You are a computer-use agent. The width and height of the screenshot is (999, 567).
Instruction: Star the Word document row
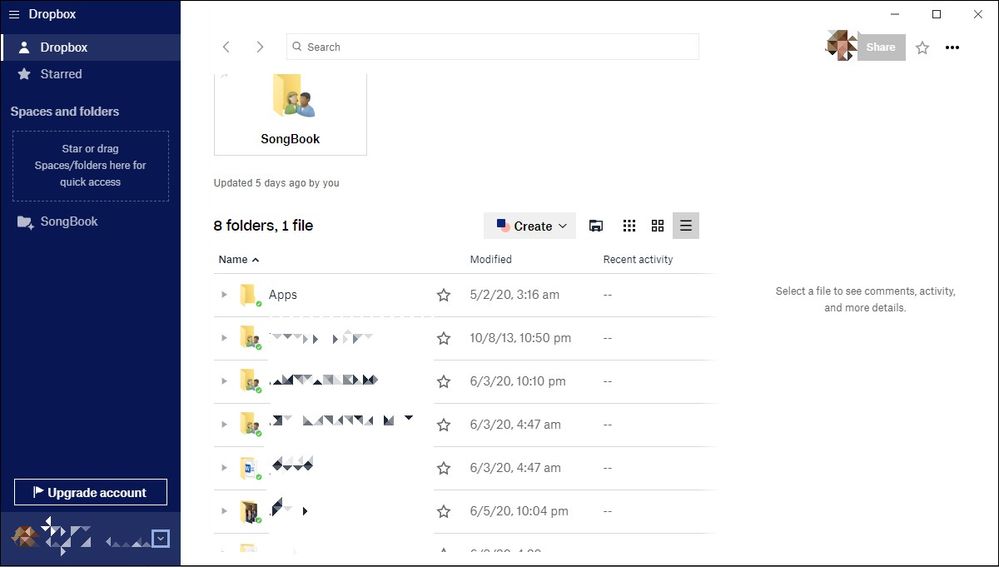(443, 468)
